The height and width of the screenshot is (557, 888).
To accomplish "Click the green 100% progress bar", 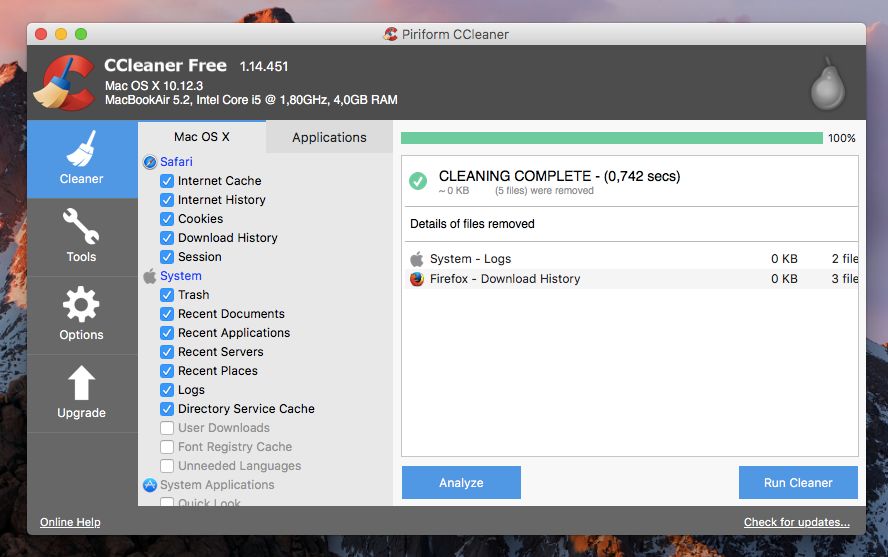I will pos(612,138).
